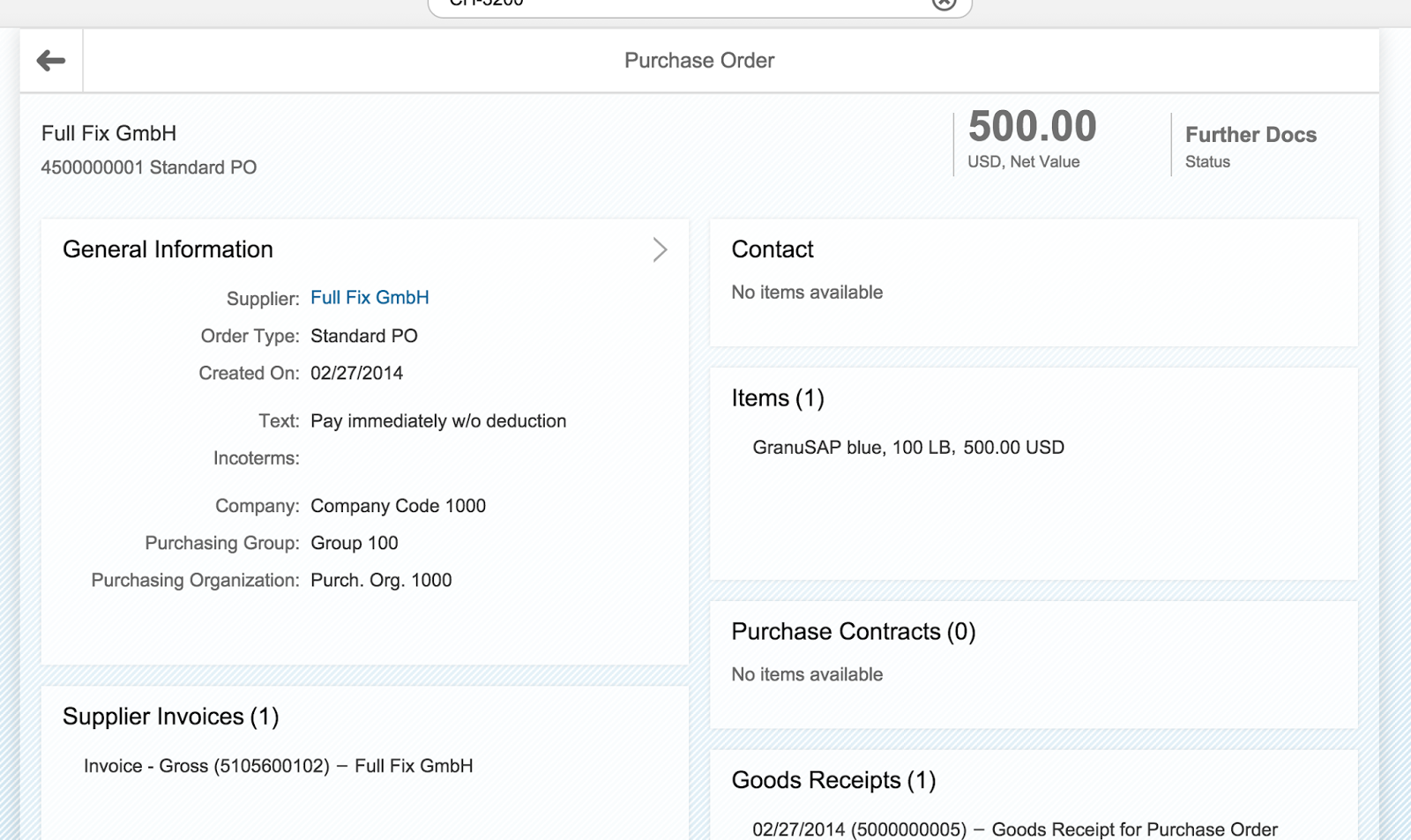Click the Goods Receipts (1) header
Image resolution: width=1411 pixels, height=840 pixels.
[x=832, y=780]
